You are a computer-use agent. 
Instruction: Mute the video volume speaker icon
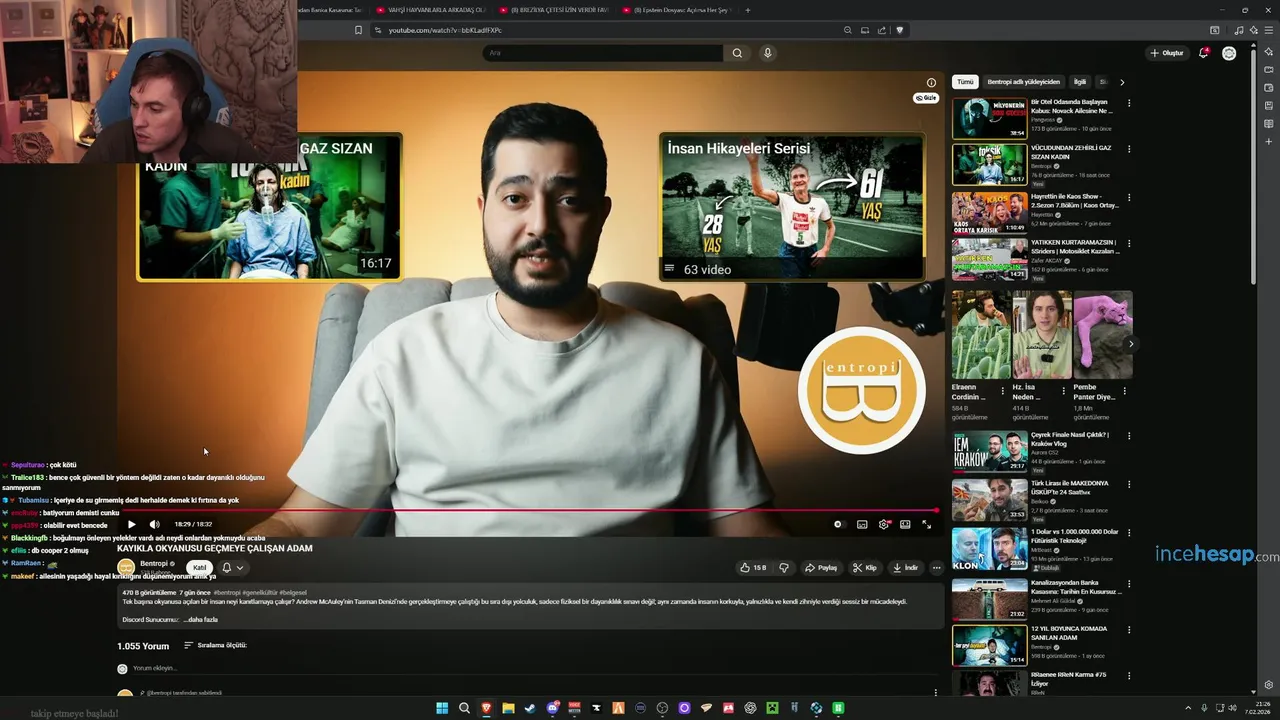154,524
